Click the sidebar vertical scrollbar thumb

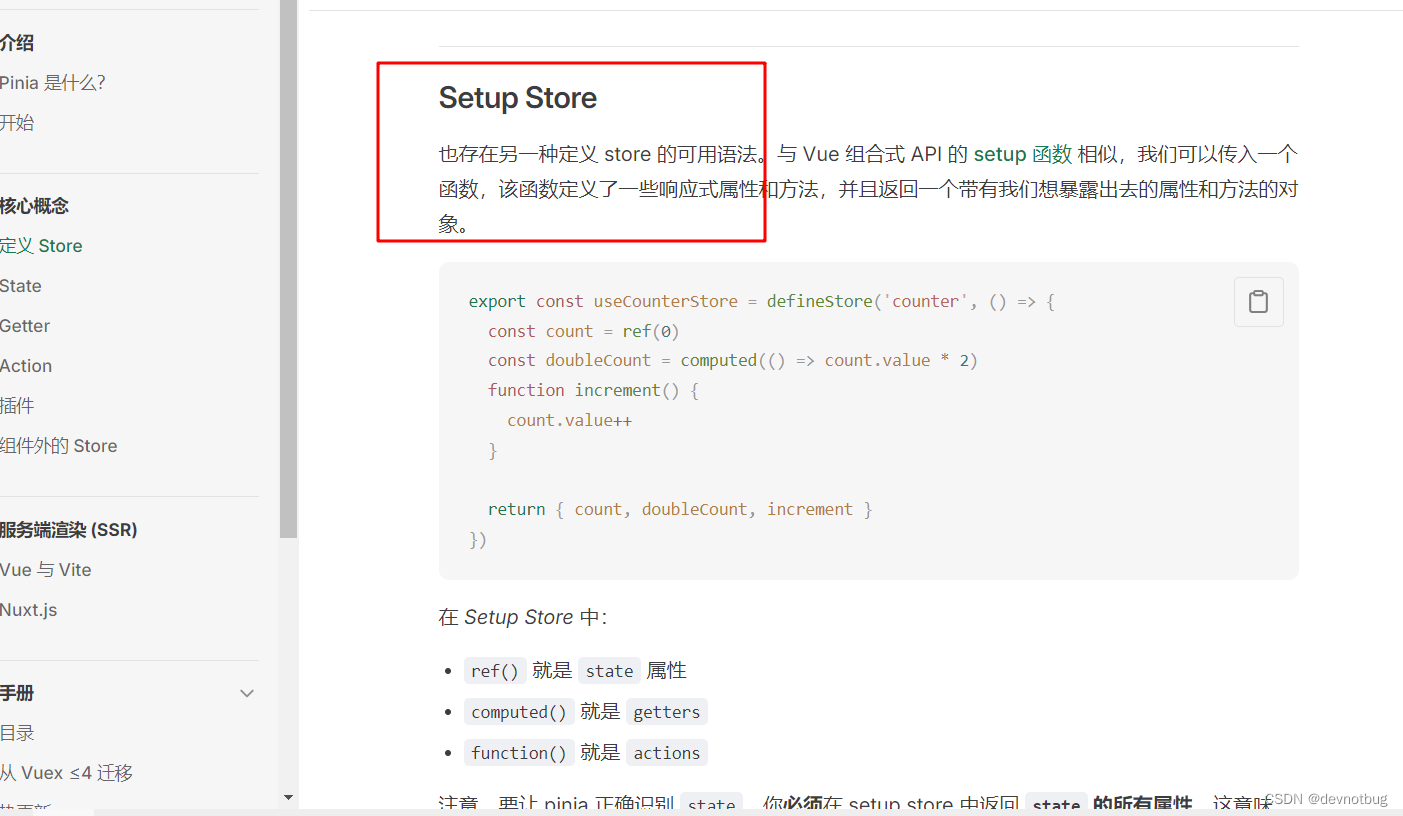[x=288, y=269]
